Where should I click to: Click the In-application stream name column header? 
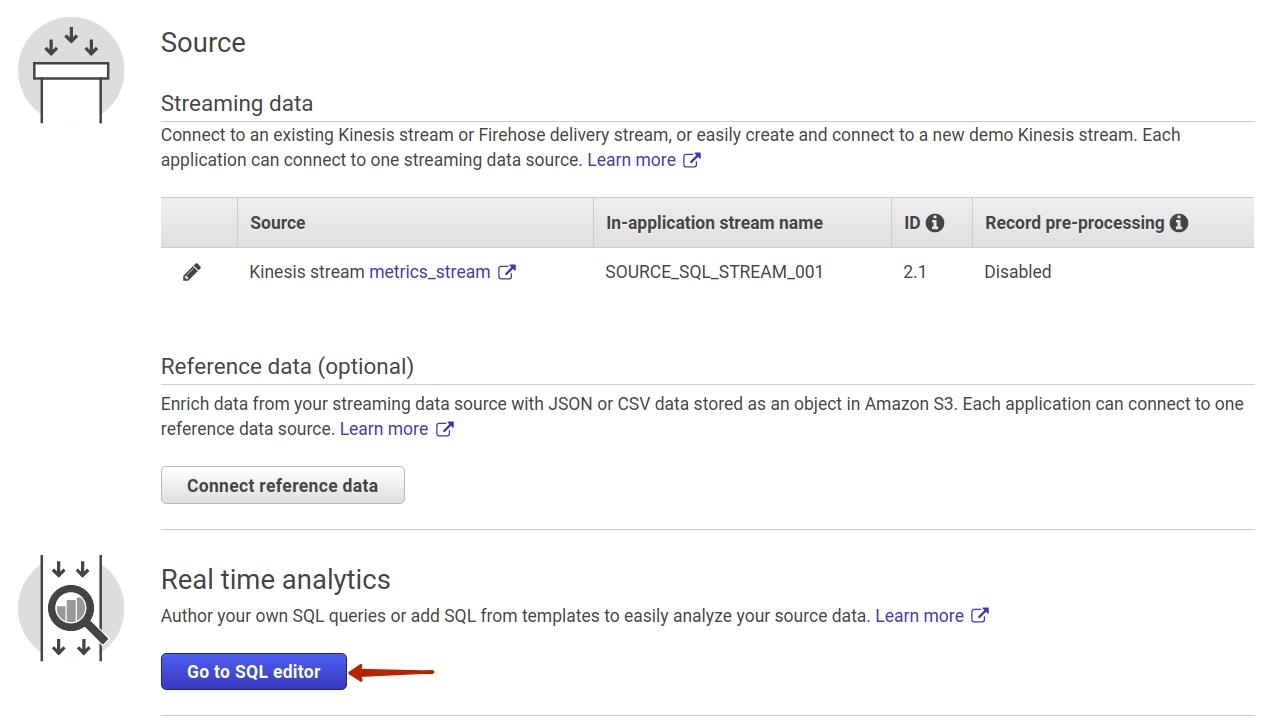(714, 223)
